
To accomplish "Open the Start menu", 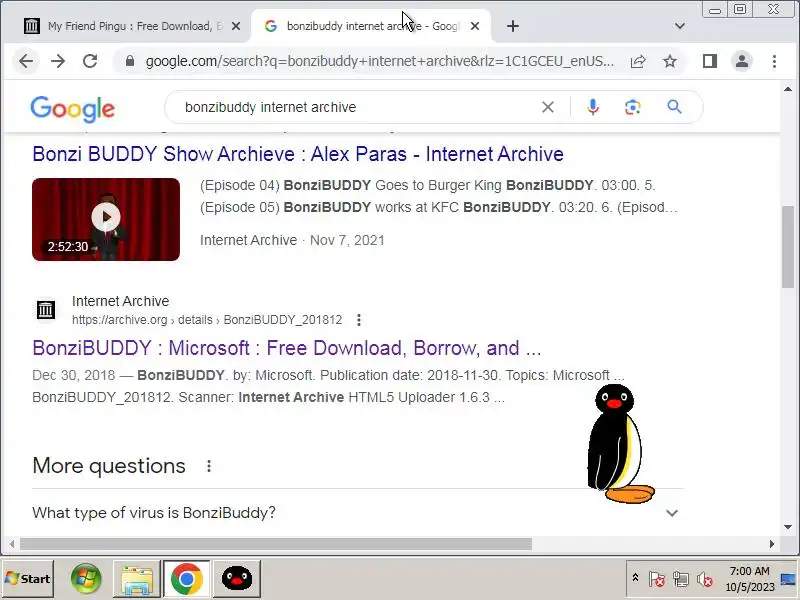I will pyautogui.click(x=28, y=579).
